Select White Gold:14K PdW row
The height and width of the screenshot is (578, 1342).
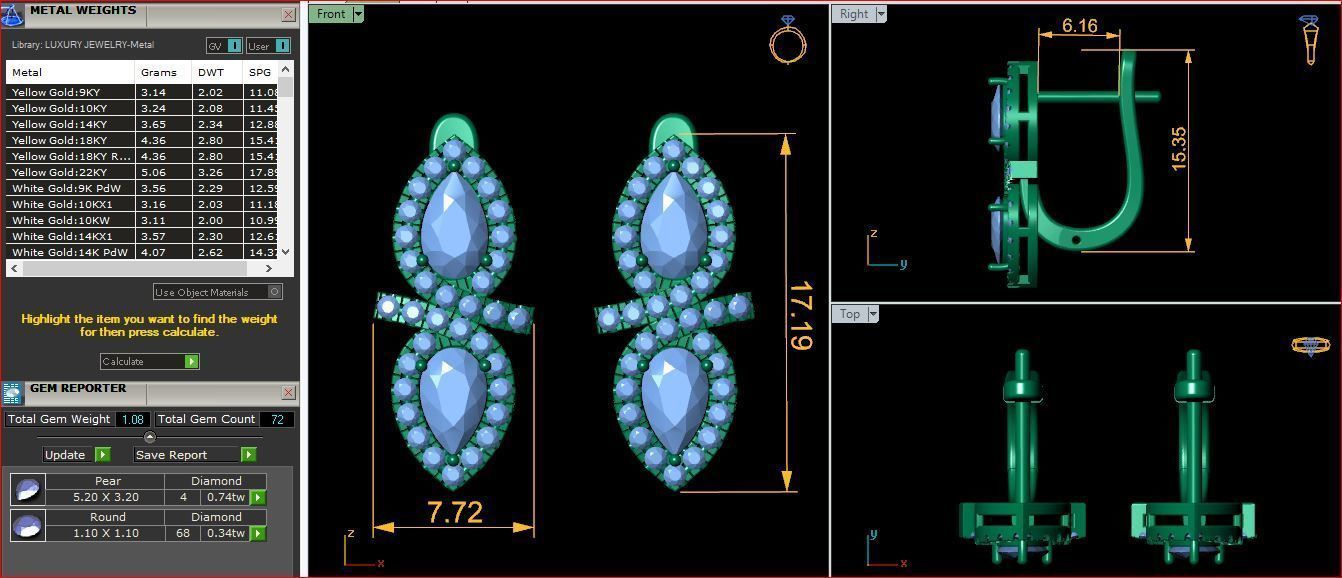point(142,252)
